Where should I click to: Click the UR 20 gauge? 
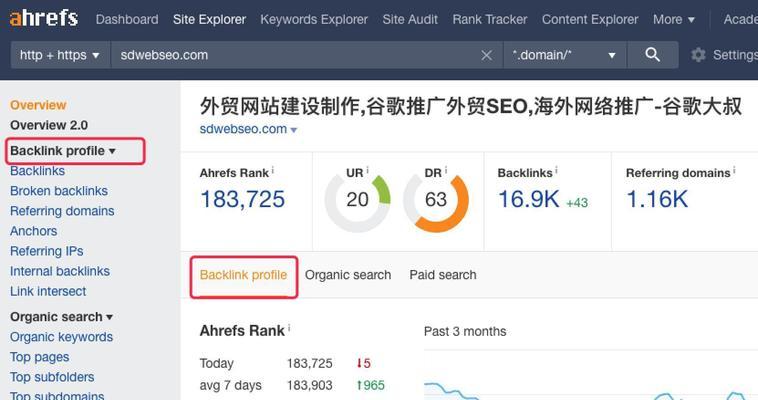[357, 199]
